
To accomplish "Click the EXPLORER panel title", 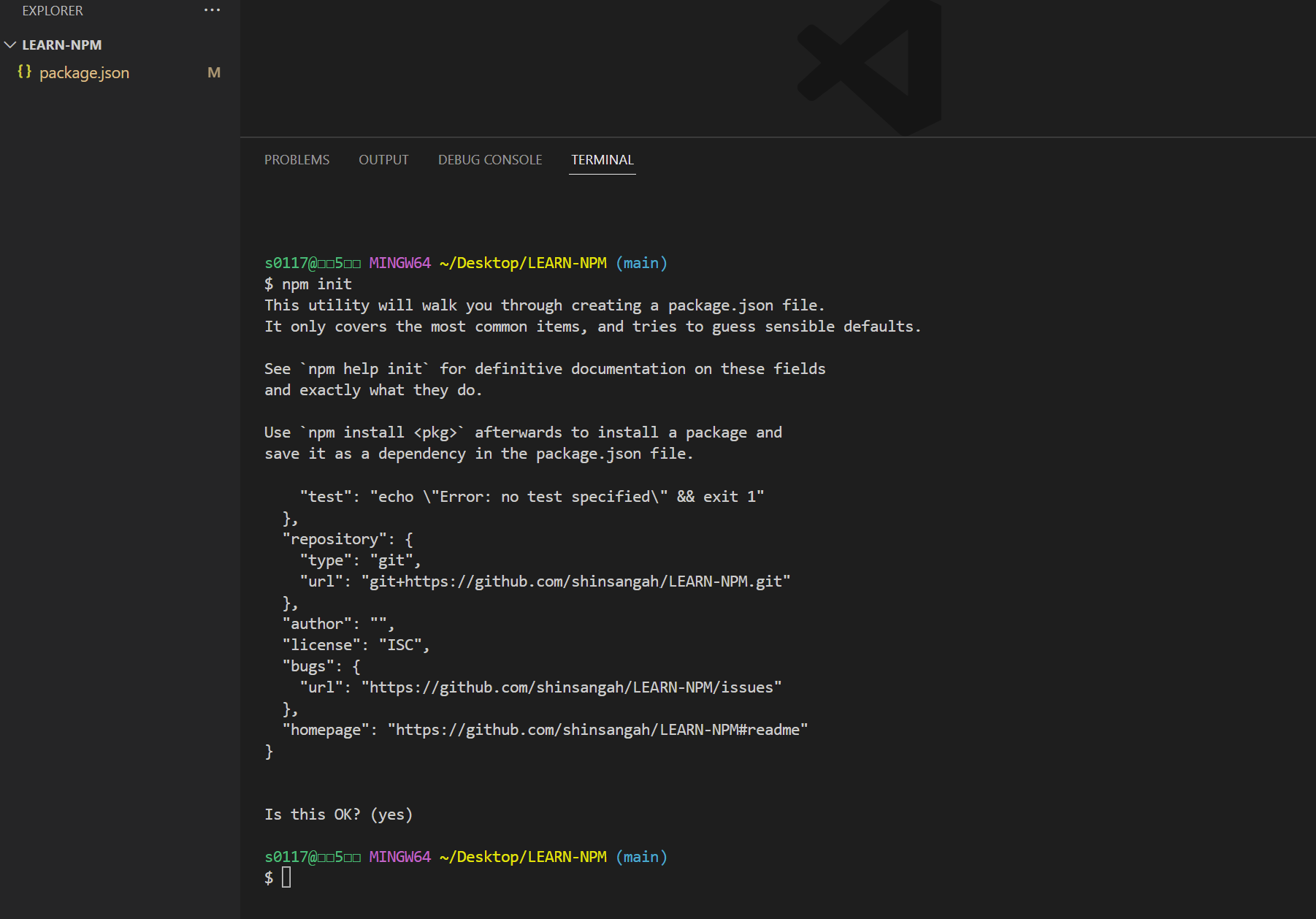I will point(53,10).
